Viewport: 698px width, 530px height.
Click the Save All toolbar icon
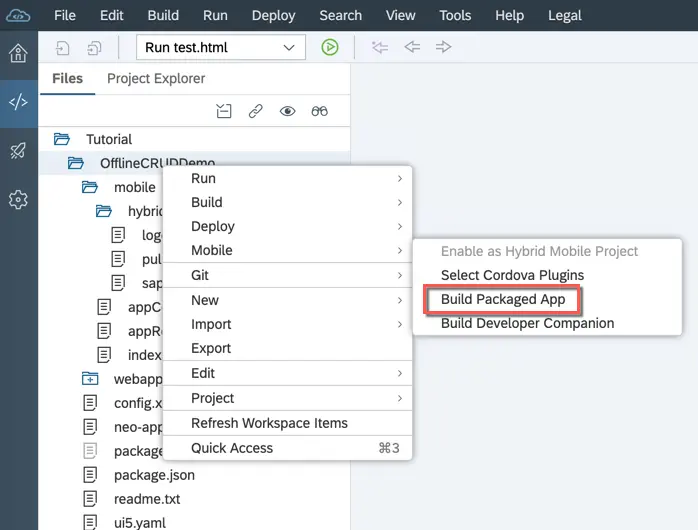(94, 48)
